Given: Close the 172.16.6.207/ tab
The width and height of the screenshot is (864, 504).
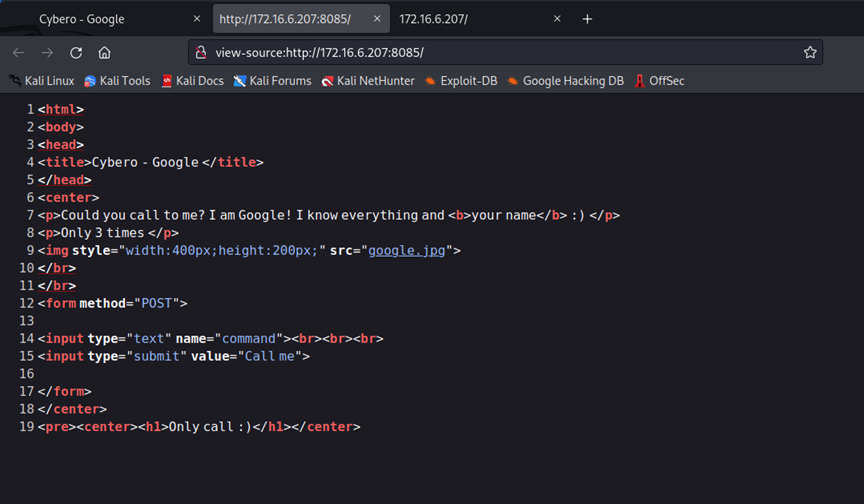Looking at the screenshot, I should click(x=557, y=19).
